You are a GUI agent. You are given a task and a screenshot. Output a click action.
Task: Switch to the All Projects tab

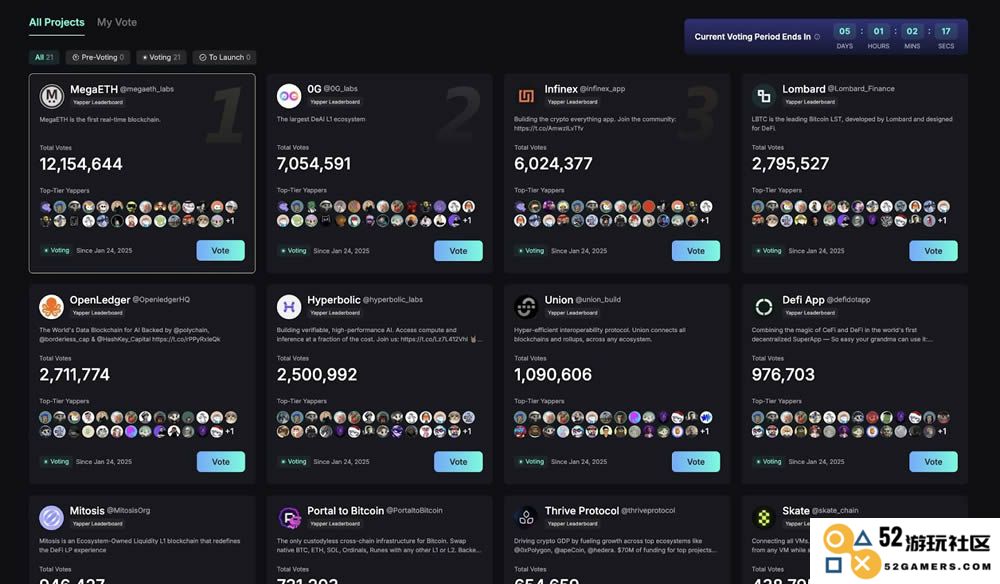tap(57, 22)
